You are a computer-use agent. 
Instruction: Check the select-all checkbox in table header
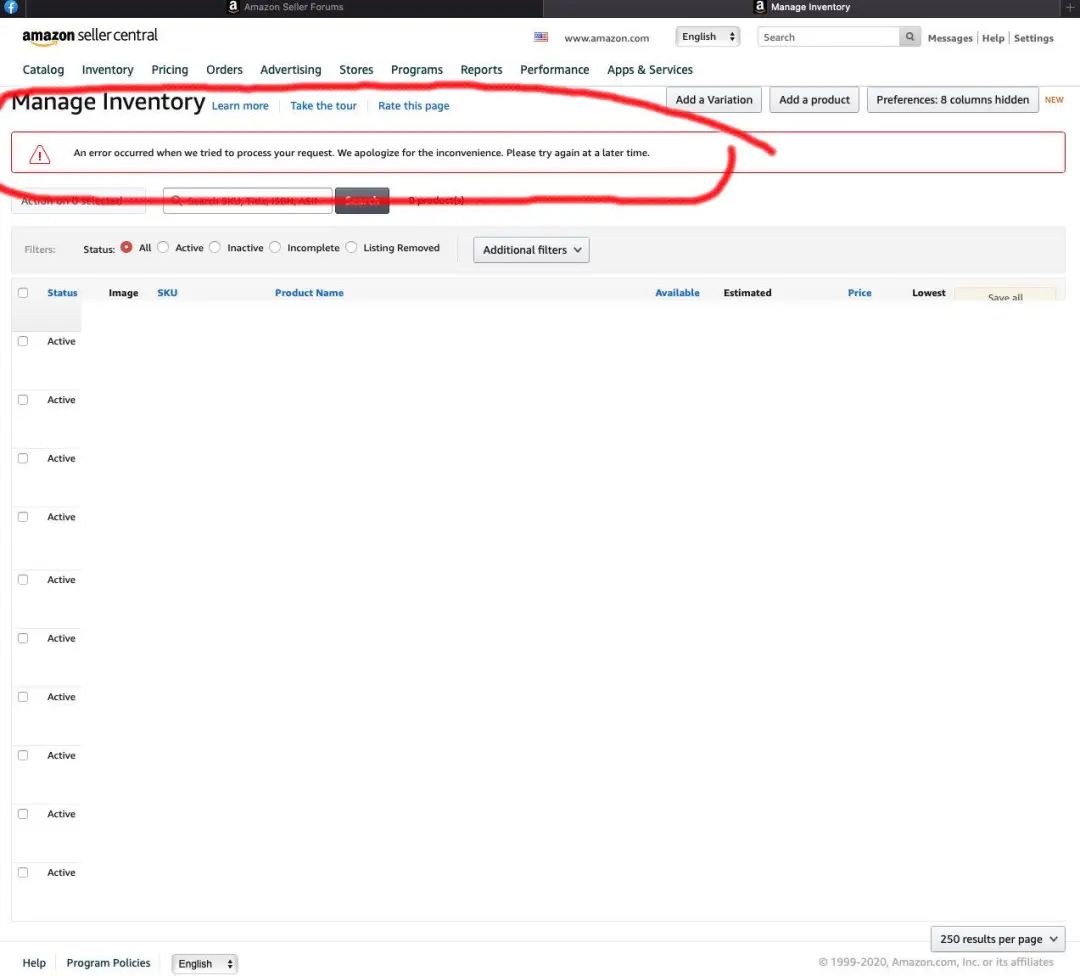[x=23, y=293]
